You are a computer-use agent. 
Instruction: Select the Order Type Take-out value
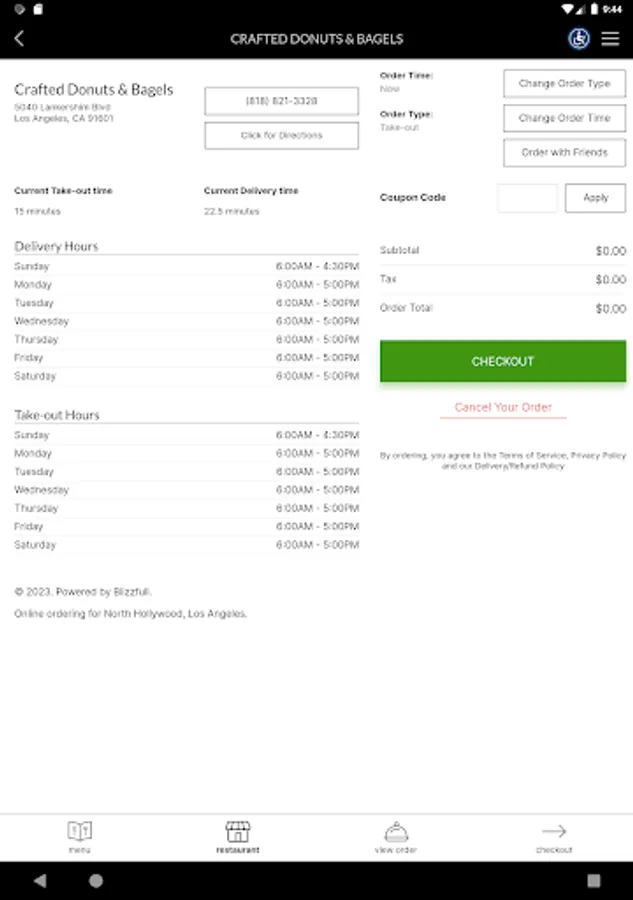point(399,127)
